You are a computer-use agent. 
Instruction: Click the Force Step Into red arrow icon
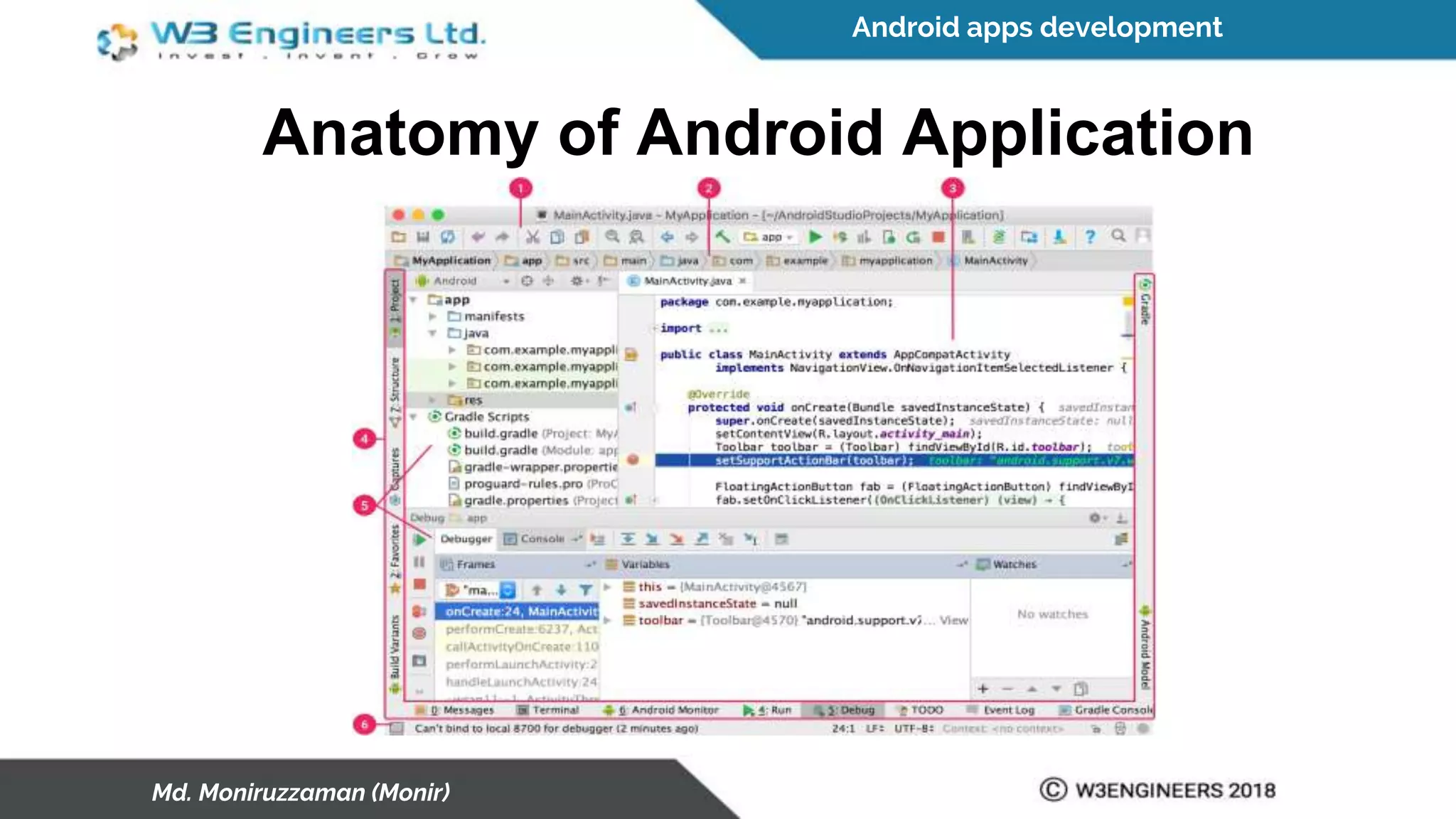[x=677, y=539]
